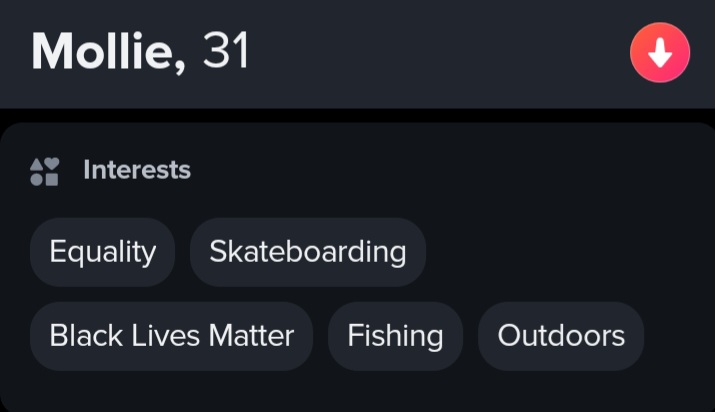This screenshot has height=412, width=715.
Task: Tap the heart-and-shapes icon beside Interests
Action: pos(45,171)
